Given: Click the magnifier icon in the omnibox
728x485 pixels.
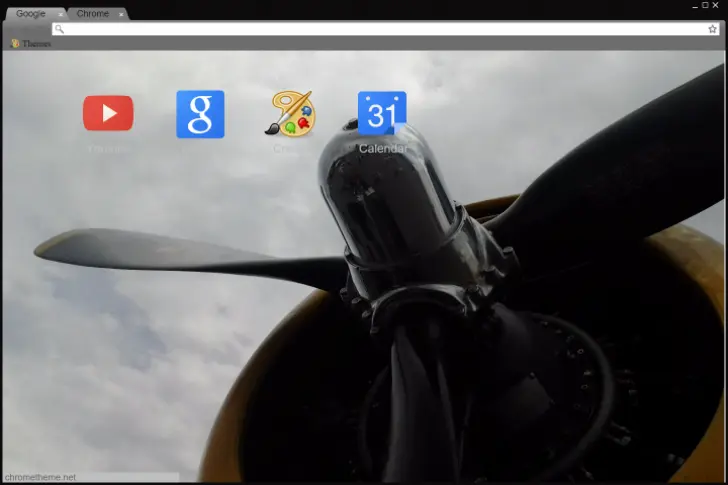Looking at the screenshot, I should tap(60, 29).
